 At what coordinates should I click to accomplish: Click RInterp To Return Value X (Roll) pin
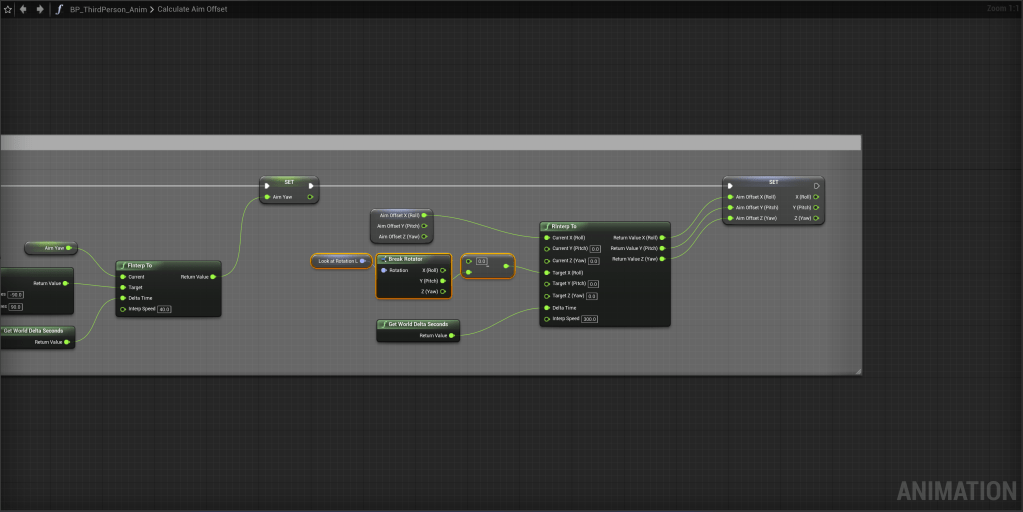(663, 237)
